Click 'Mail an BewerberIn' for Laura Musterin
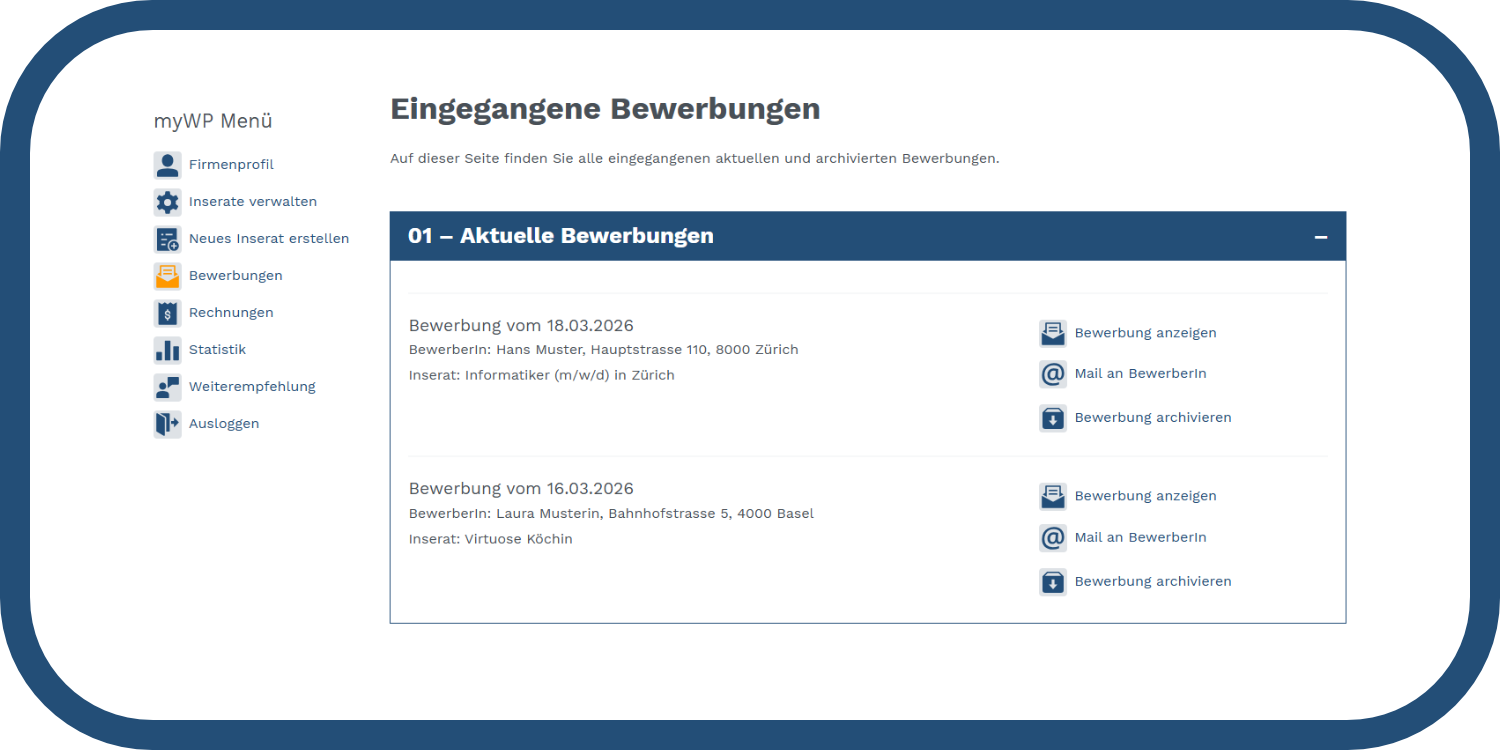The width and height of the screenshot is (1500, 750). [1140, 538]
